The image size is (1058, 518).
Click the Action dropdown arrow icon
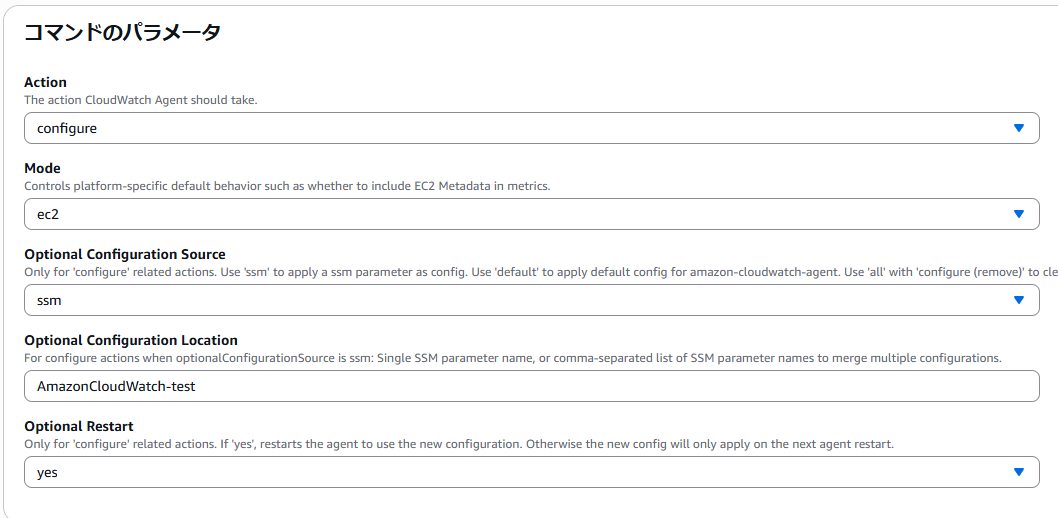[x=1018, y=128]
